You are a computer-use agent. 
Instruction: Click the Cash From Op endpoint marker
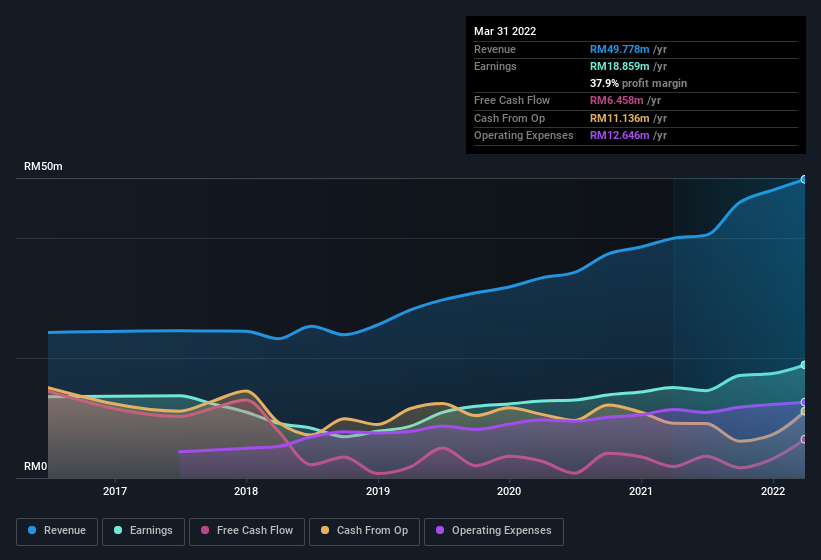coord(804,412)
